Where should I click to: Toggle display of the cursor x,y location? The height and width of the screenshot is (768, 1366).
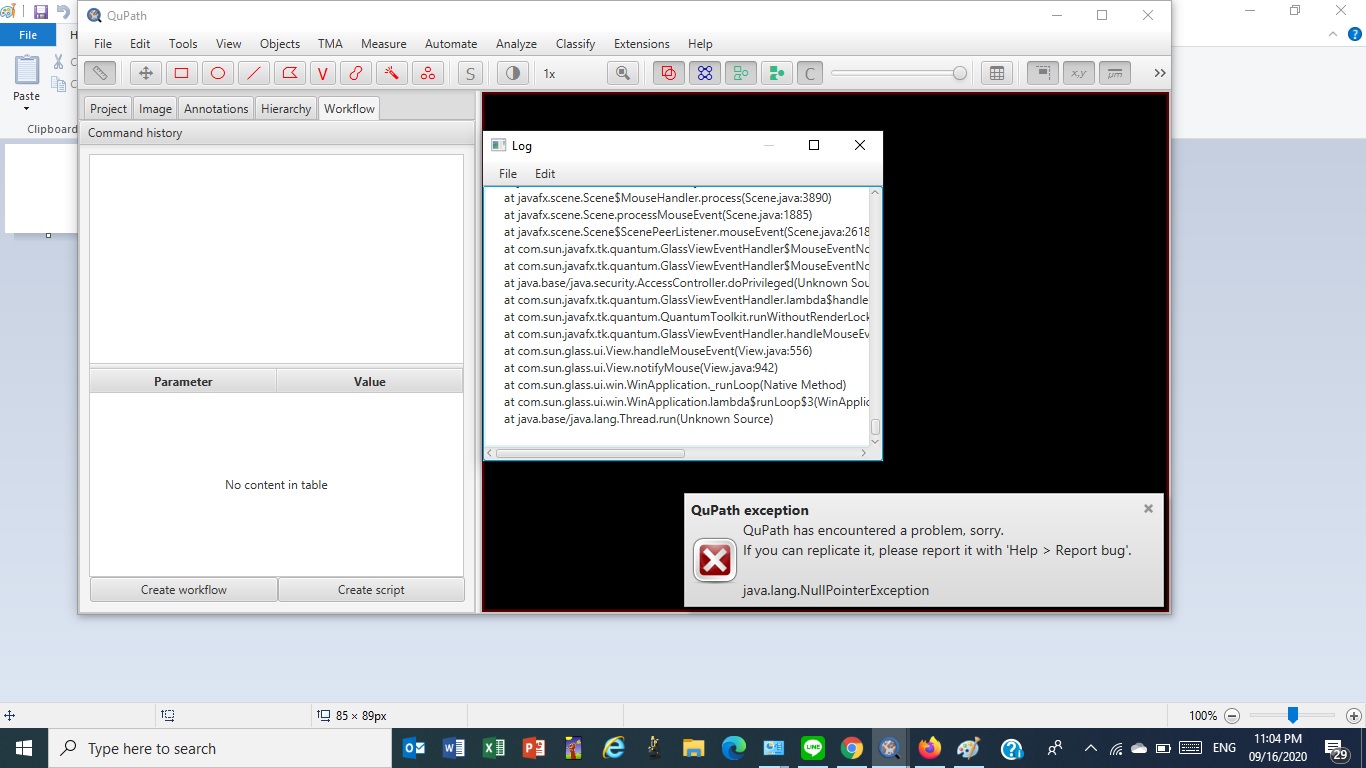tap(1078, 72)
